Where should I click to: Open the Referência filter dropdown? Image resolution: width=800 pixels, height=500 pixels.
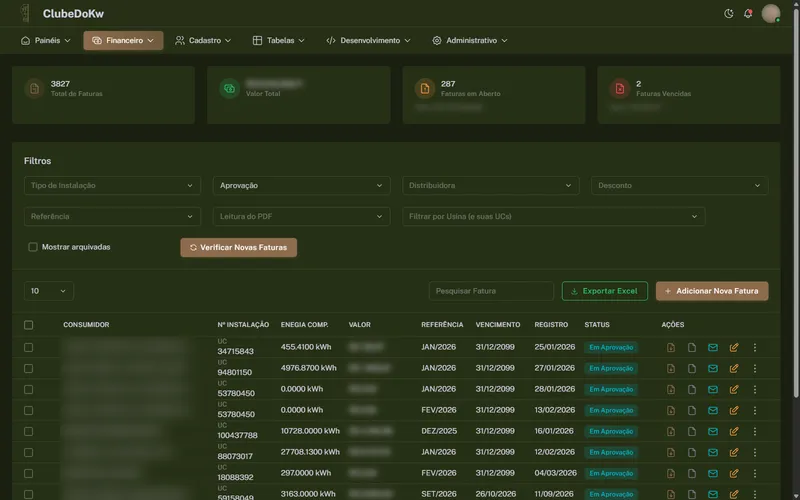click(x=112, y=216)
